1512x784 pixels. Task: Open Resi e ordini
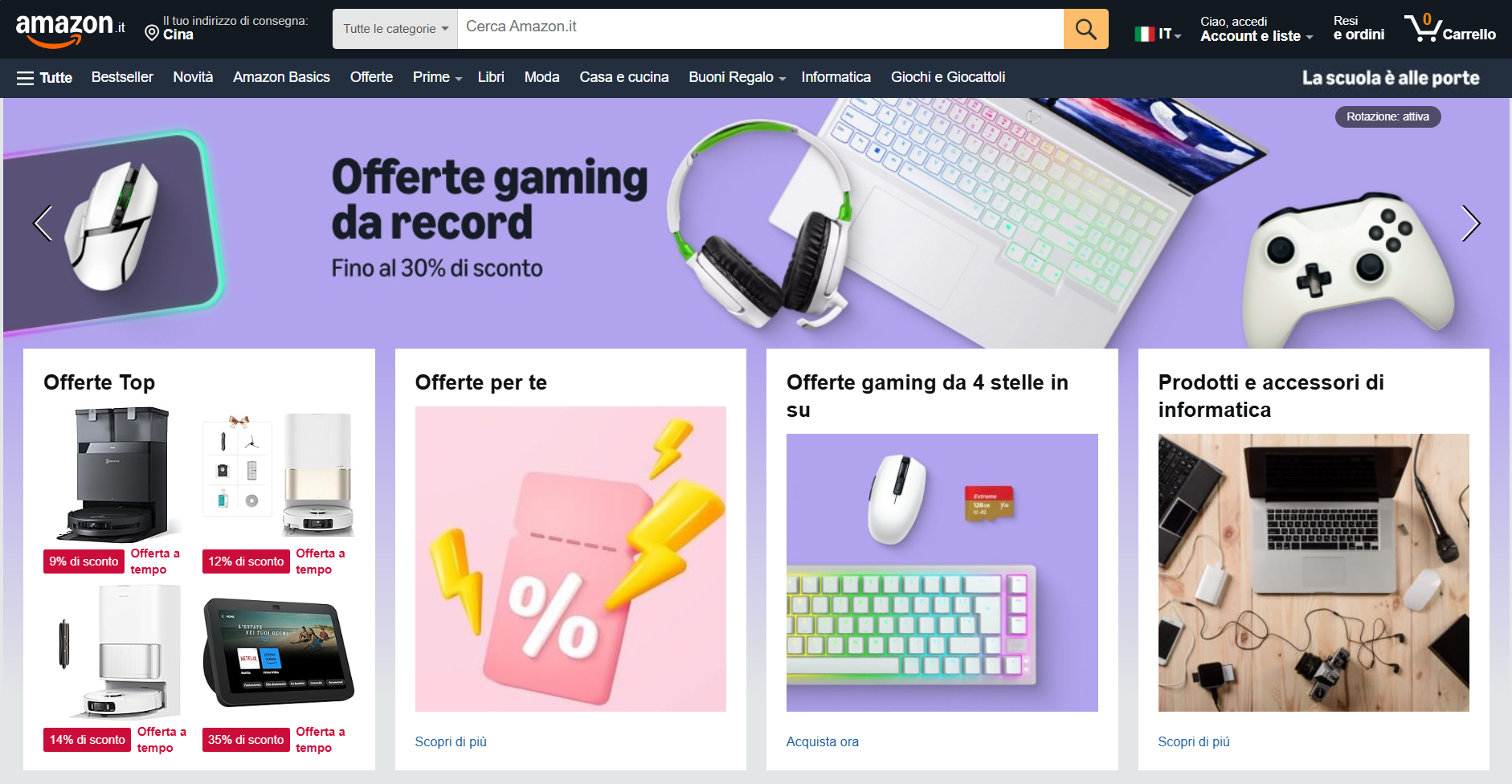click(1359, 28)
